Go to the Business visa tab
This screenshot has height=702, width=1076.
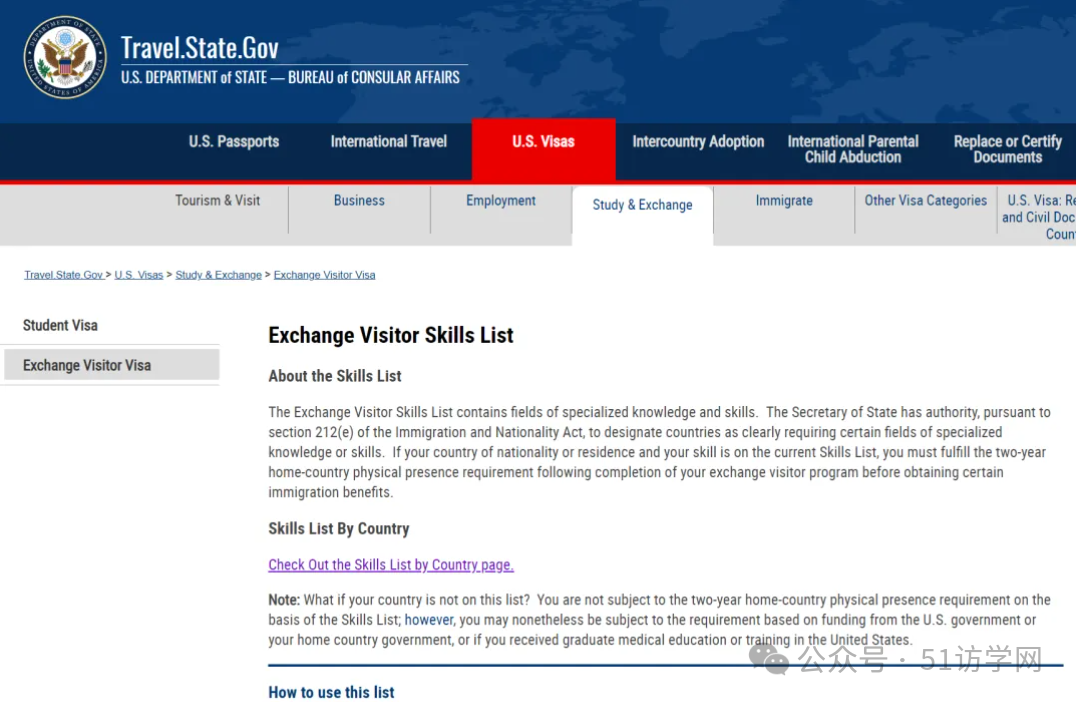coord(359,200)
